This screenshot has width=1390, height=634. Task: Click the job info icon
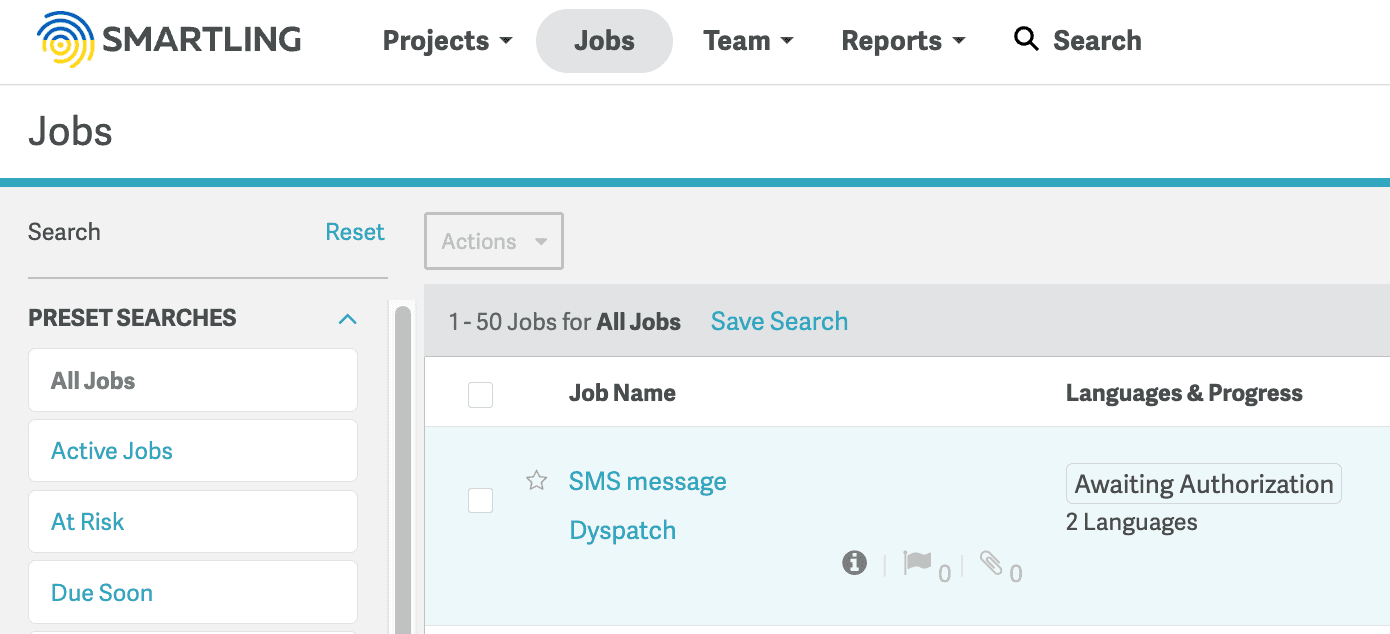point(853,562)
